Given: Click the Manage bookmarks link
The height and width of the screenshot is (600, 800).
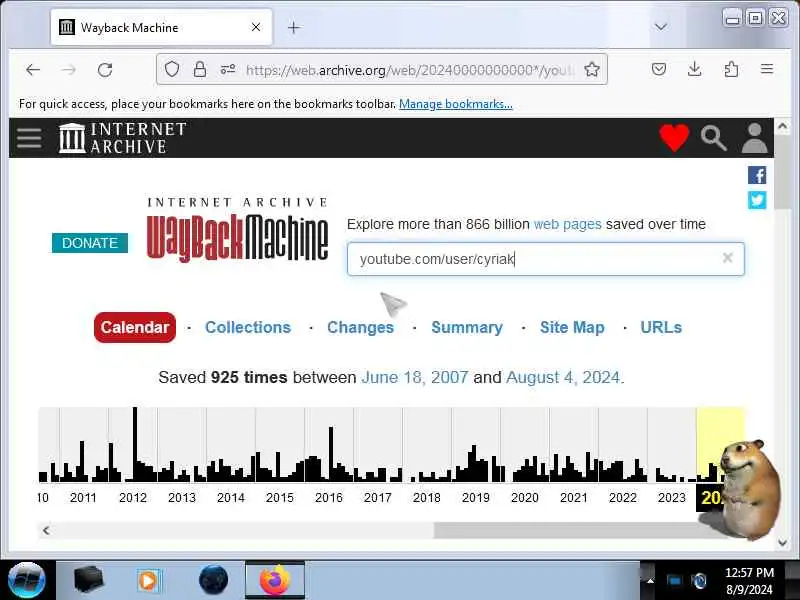Looking at the screenshot, I should point(456,104).
